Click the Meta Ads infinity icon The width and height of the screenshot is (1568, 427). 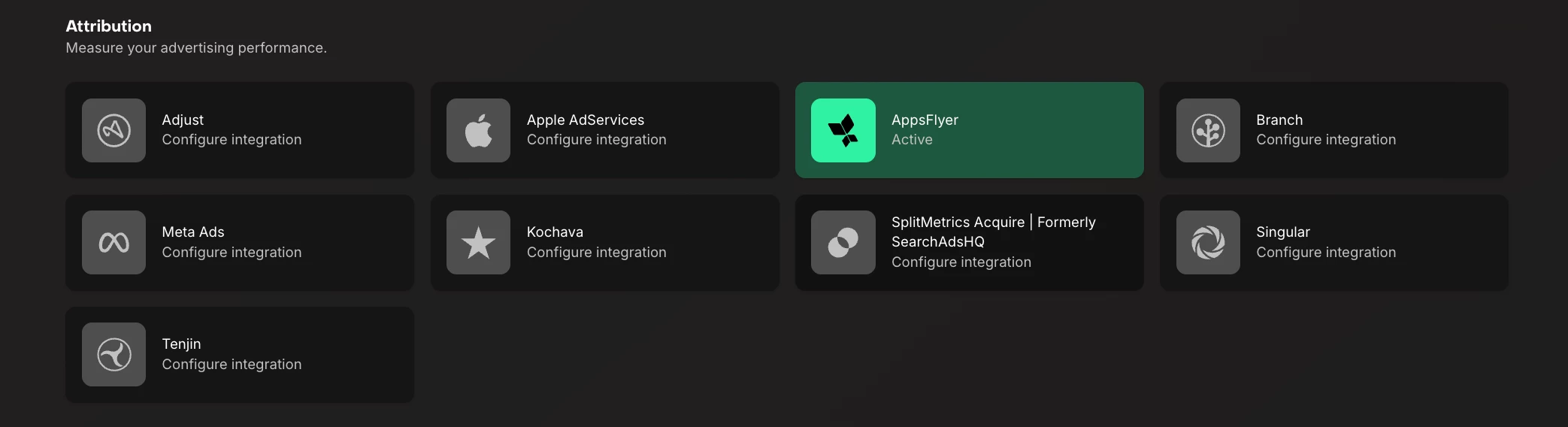(x=114, y=242)
